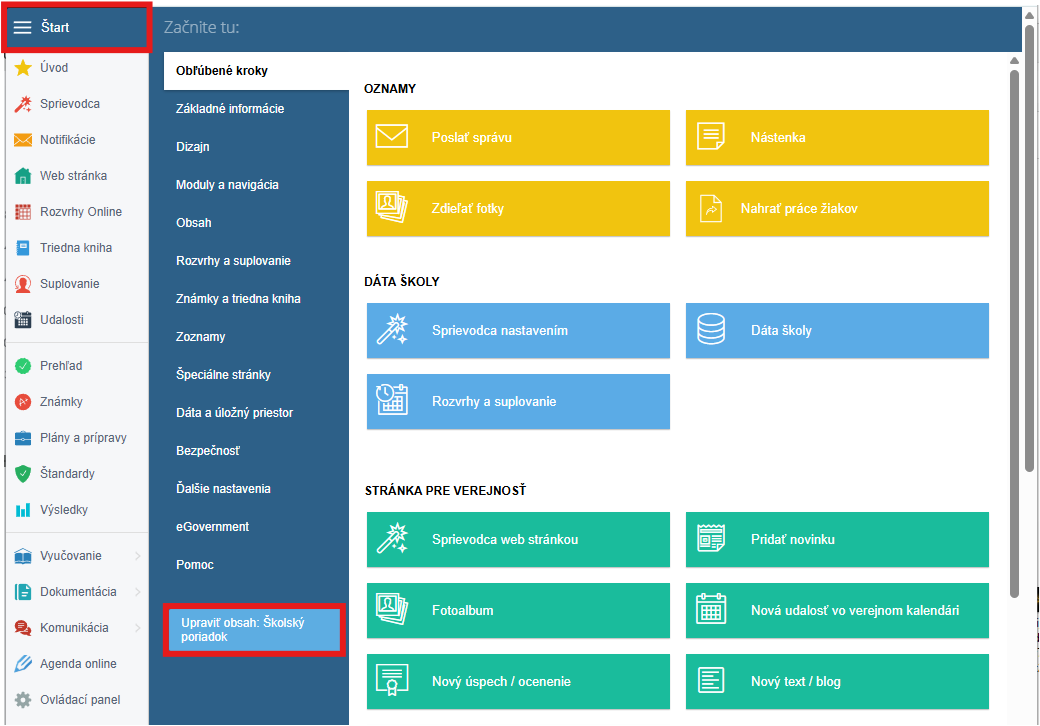Click the Pridať novinku tile
The image size is (1040, 726).
tap(837, 539)
